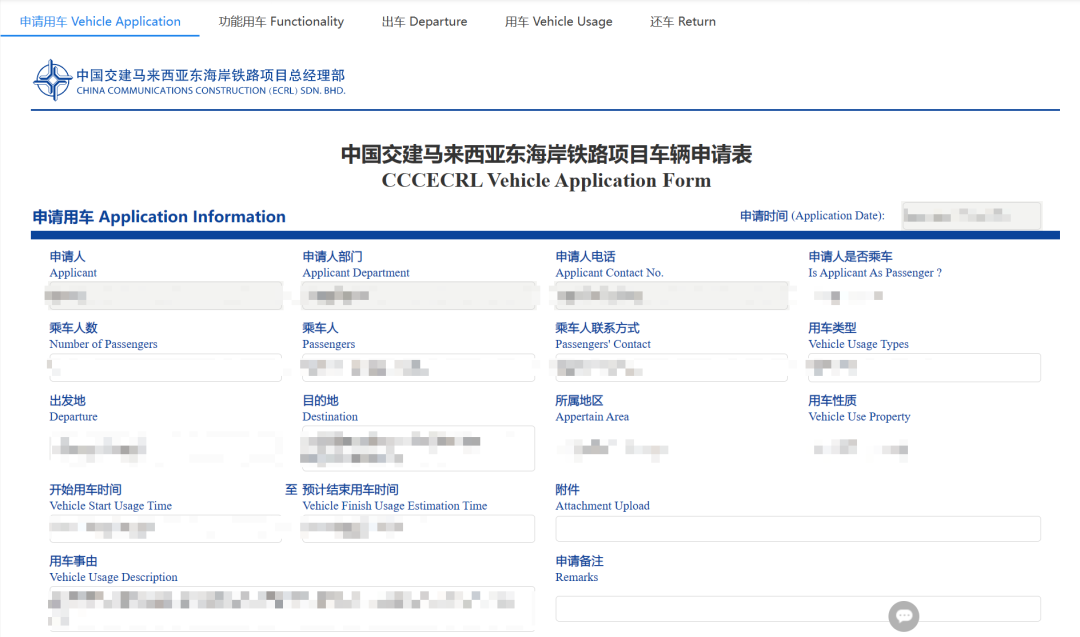
Task: Go to the 出车 Departure tab
Action: pyautogui.click(x=424, y=21)
